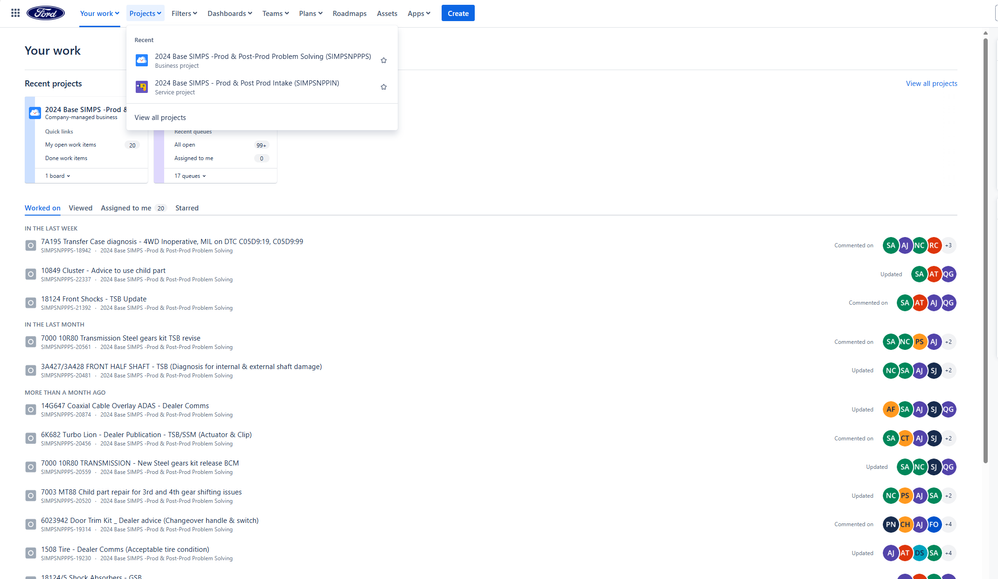Click CT avatar on 6K682 Turbo Lion row

tap(905, 438)
